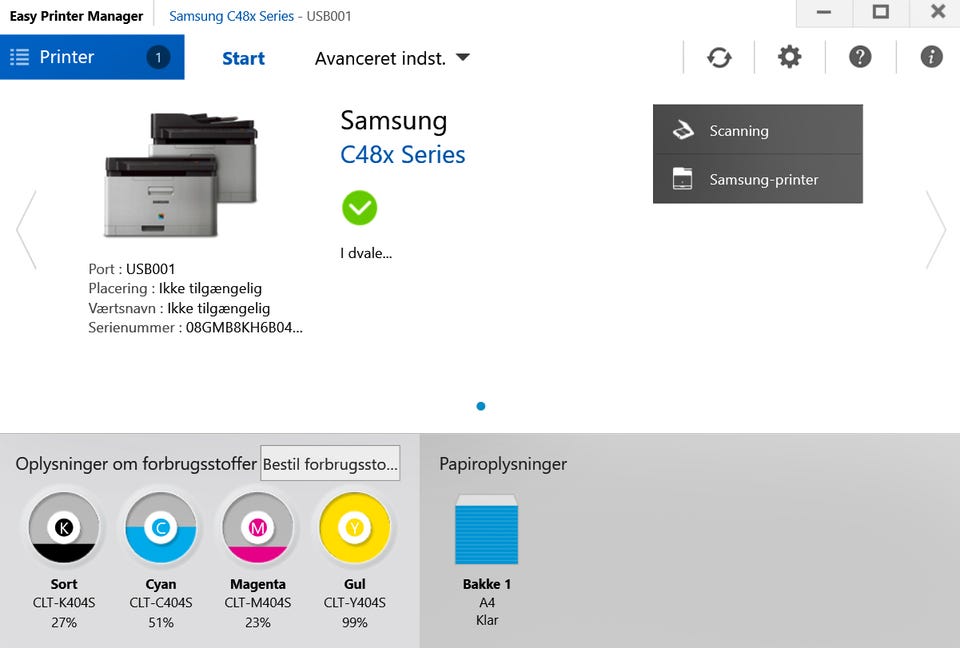
Task: Click the Værtsnavn Ikke tilgængelig text
Action: 179,308
